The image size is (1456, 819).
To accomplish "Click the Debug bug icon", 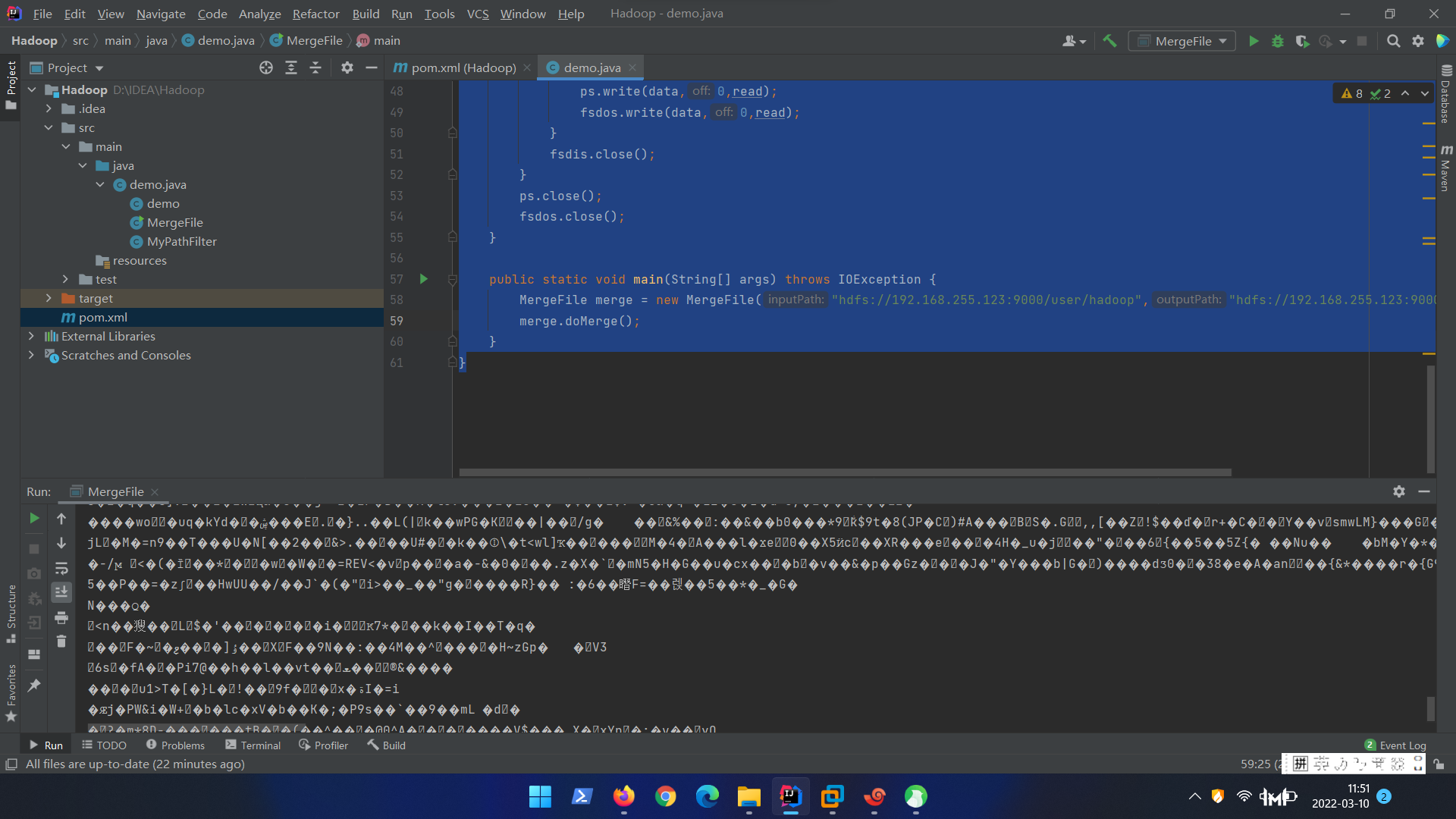I will [x=1278, y=41].
